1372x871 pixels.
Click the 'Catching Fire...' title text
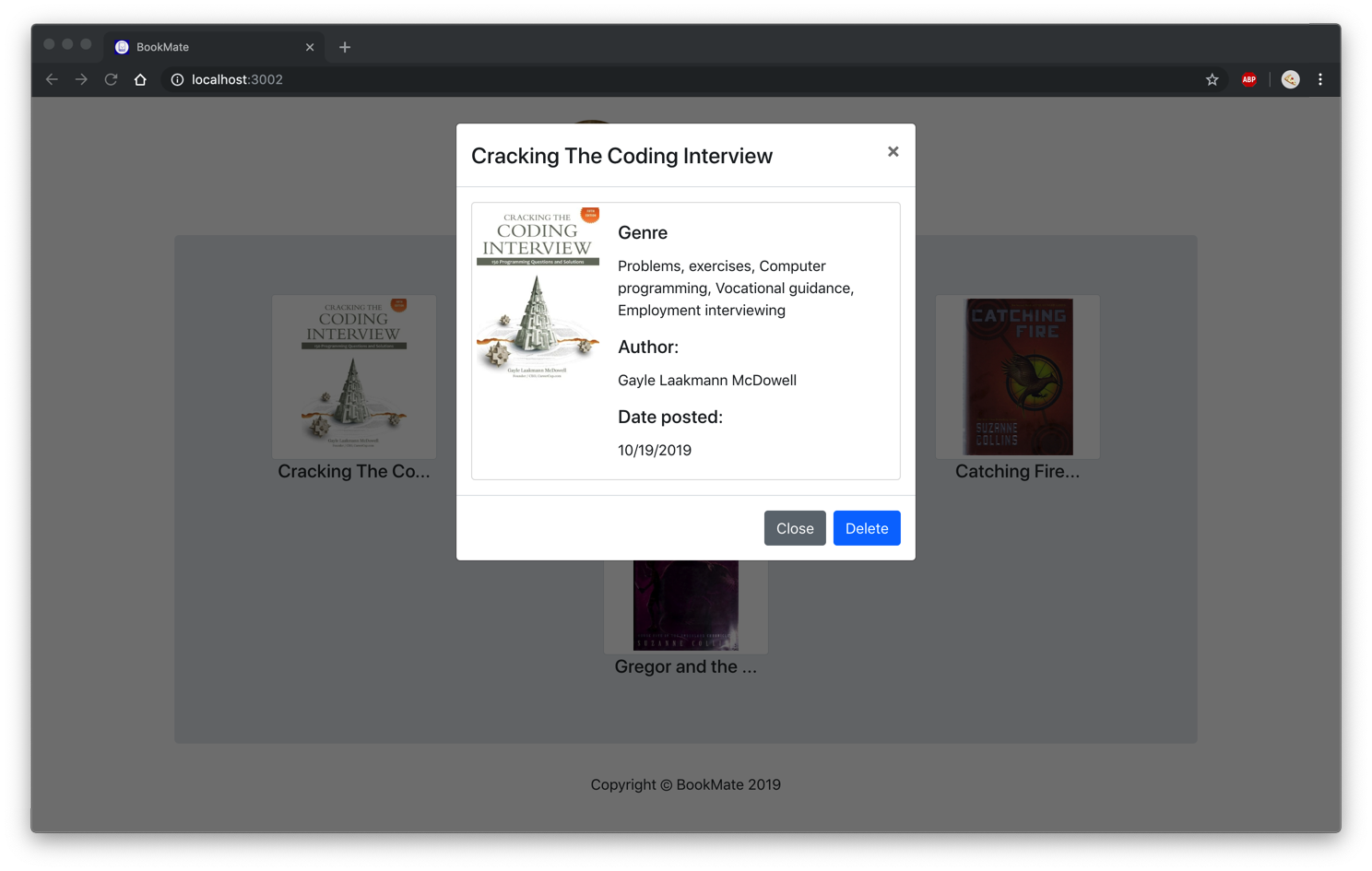point(1018,471)
